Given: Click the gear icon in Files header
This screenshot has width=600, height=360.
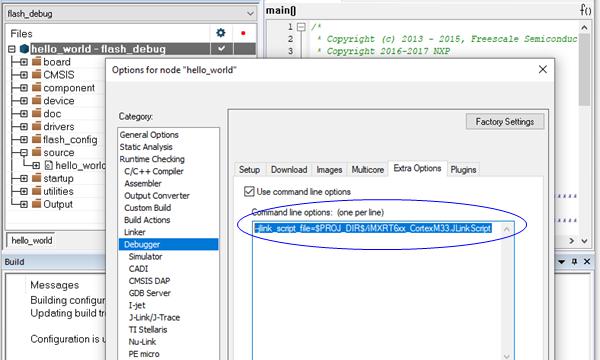Looking at the screenshot, I should click(x=221, y=33).
